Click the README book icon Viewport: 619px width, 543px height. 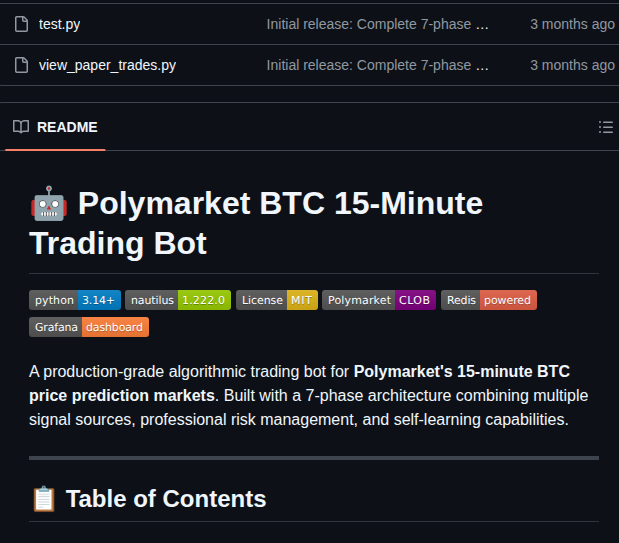pyautogui.click(x=21, y=127)
